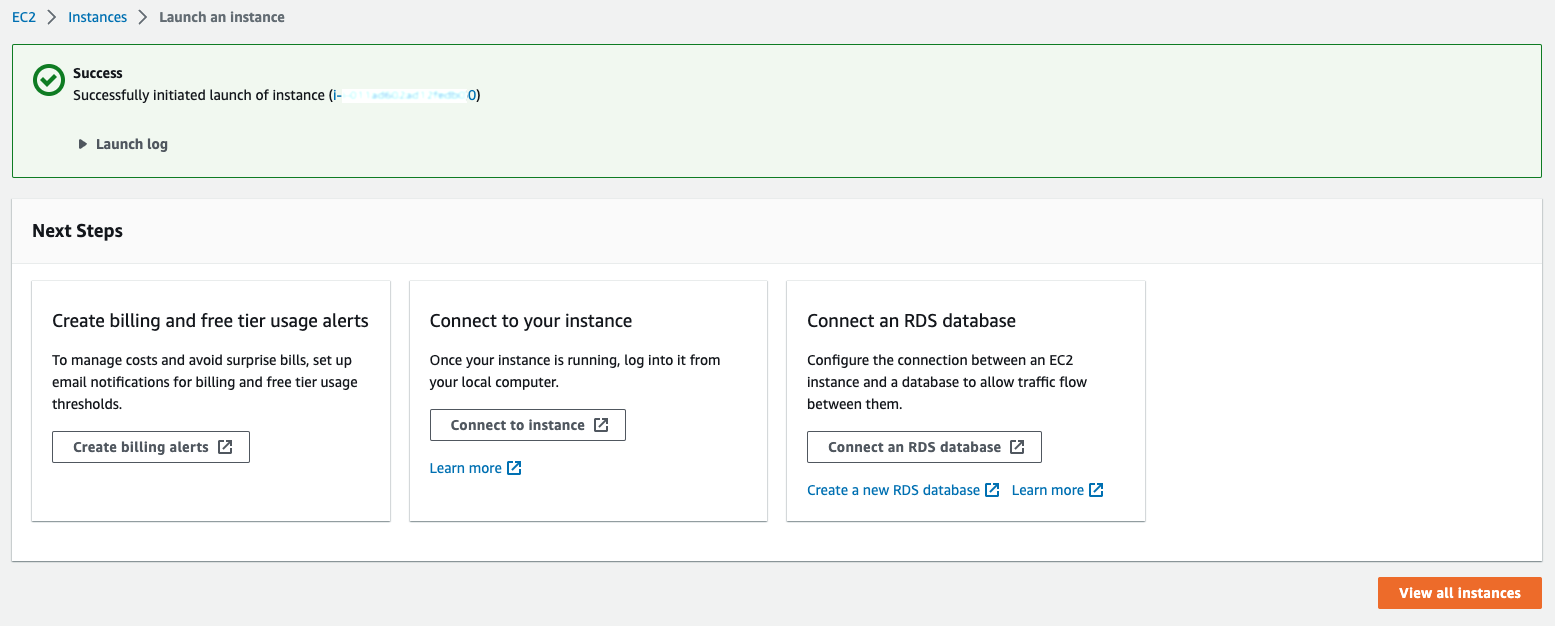Open the launched instance ID link
Image resolution: width=1555 pixels, height=626 pixels.
click(x=405, y=95)
